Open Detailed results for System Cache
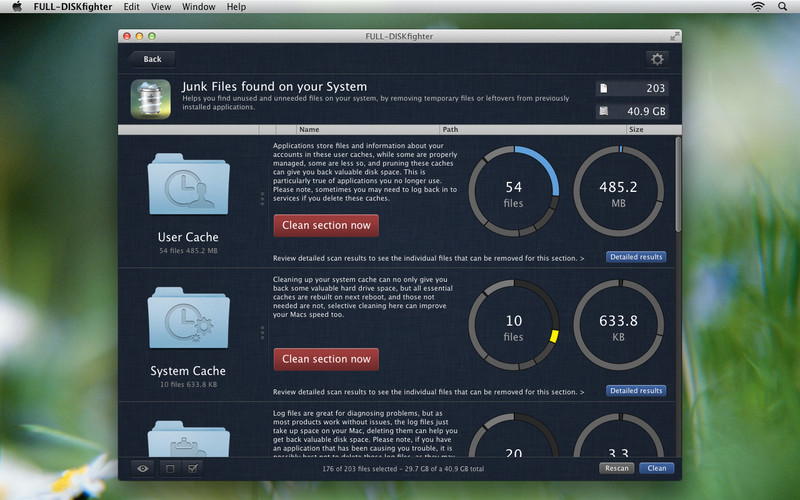The height and width of the screenshot is (500, 800). (636, 391)
